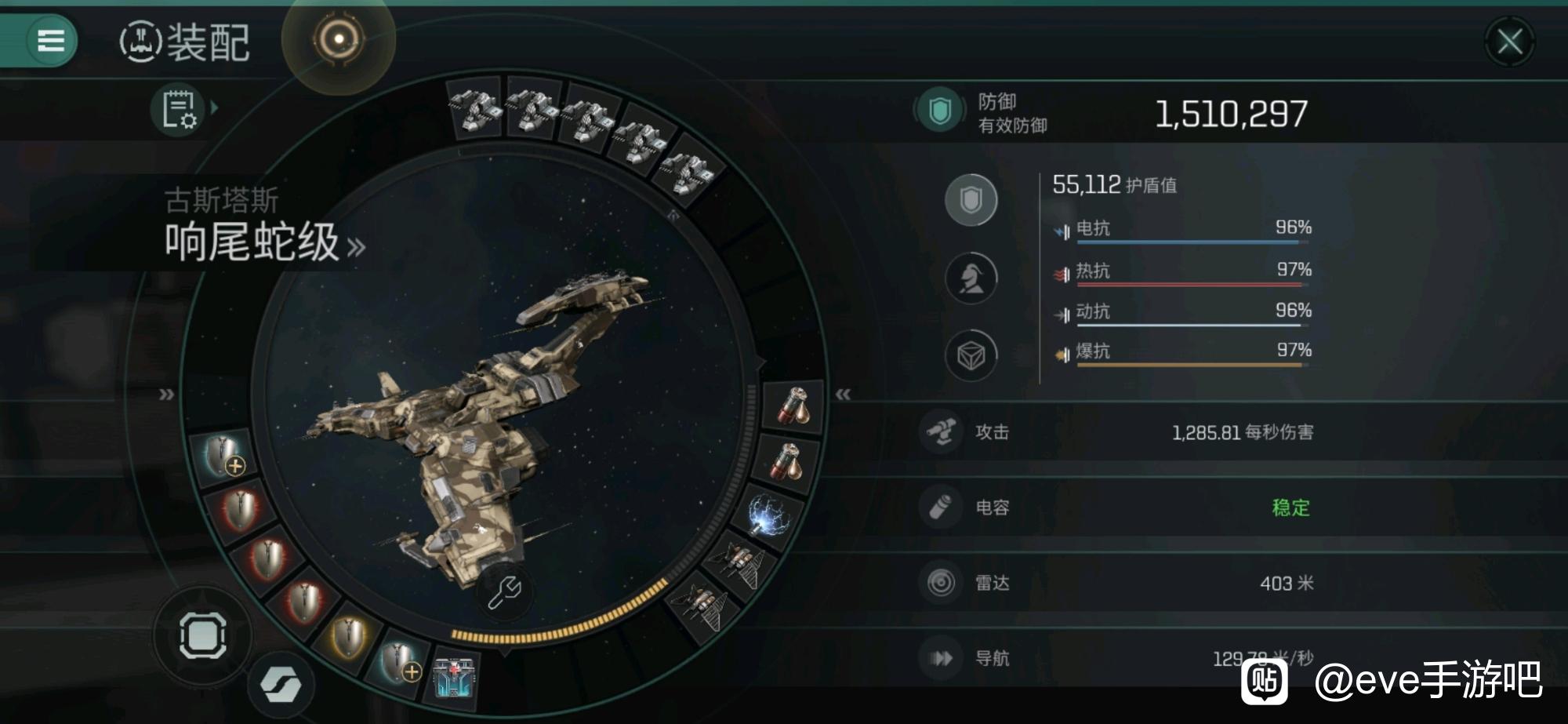Select the shield defense layer icon
Screen dimensions: 1568x724
971,200
